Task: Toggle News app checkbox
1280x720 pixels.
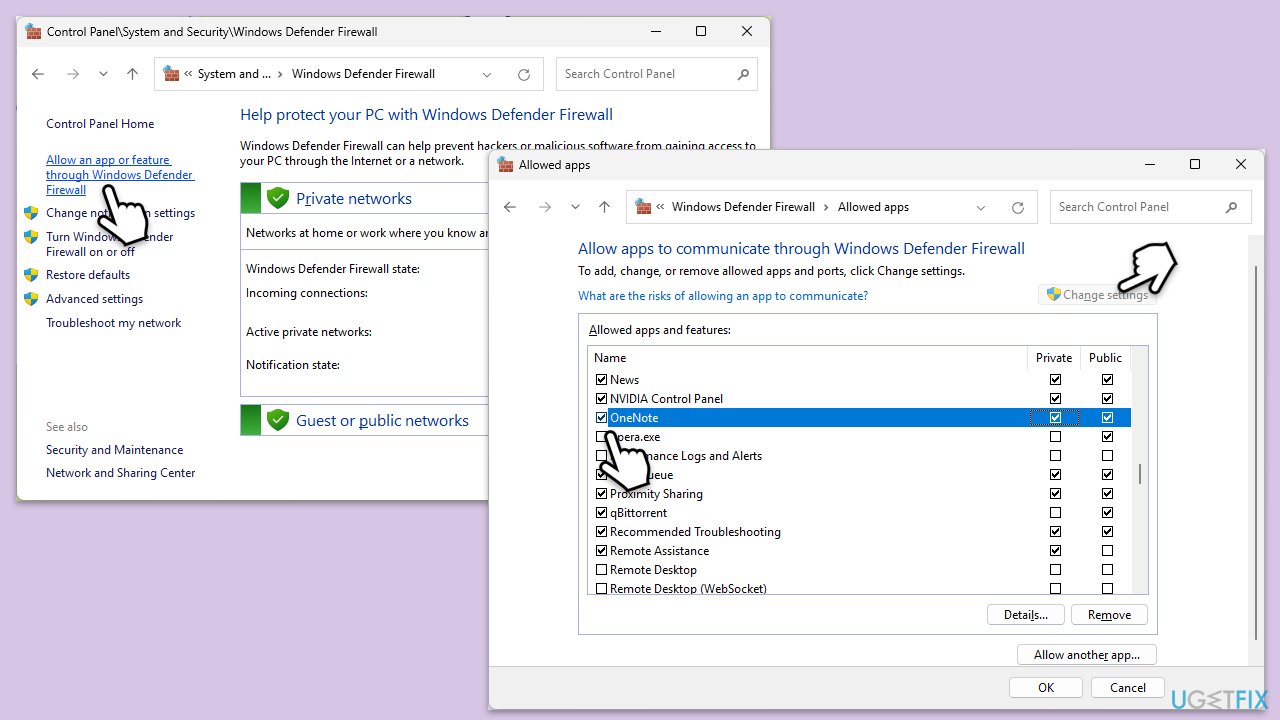Action: tap(602, 380)
